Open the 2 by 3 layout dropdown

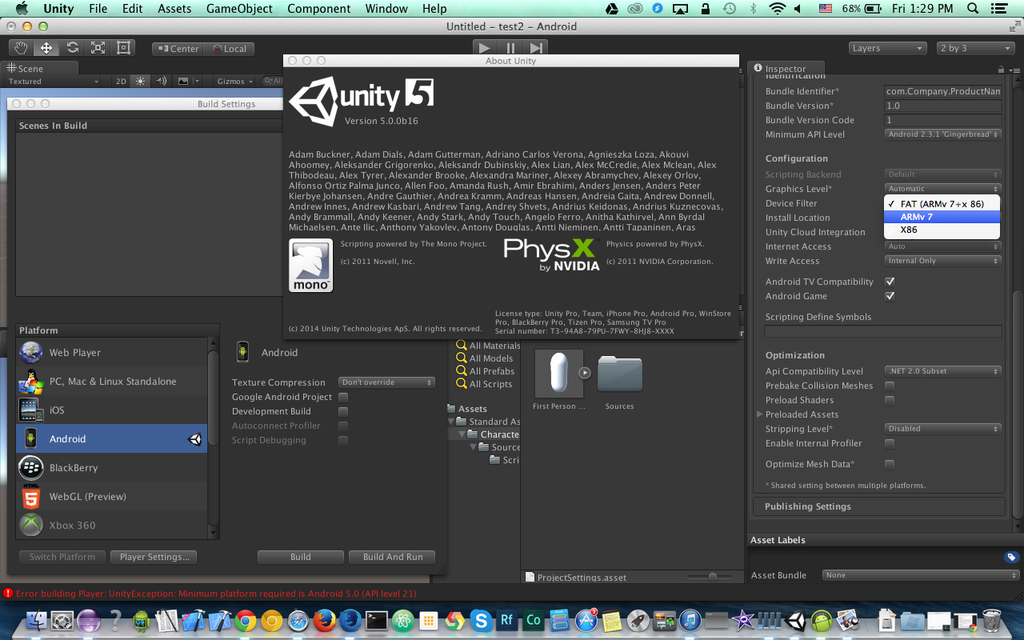975,48
